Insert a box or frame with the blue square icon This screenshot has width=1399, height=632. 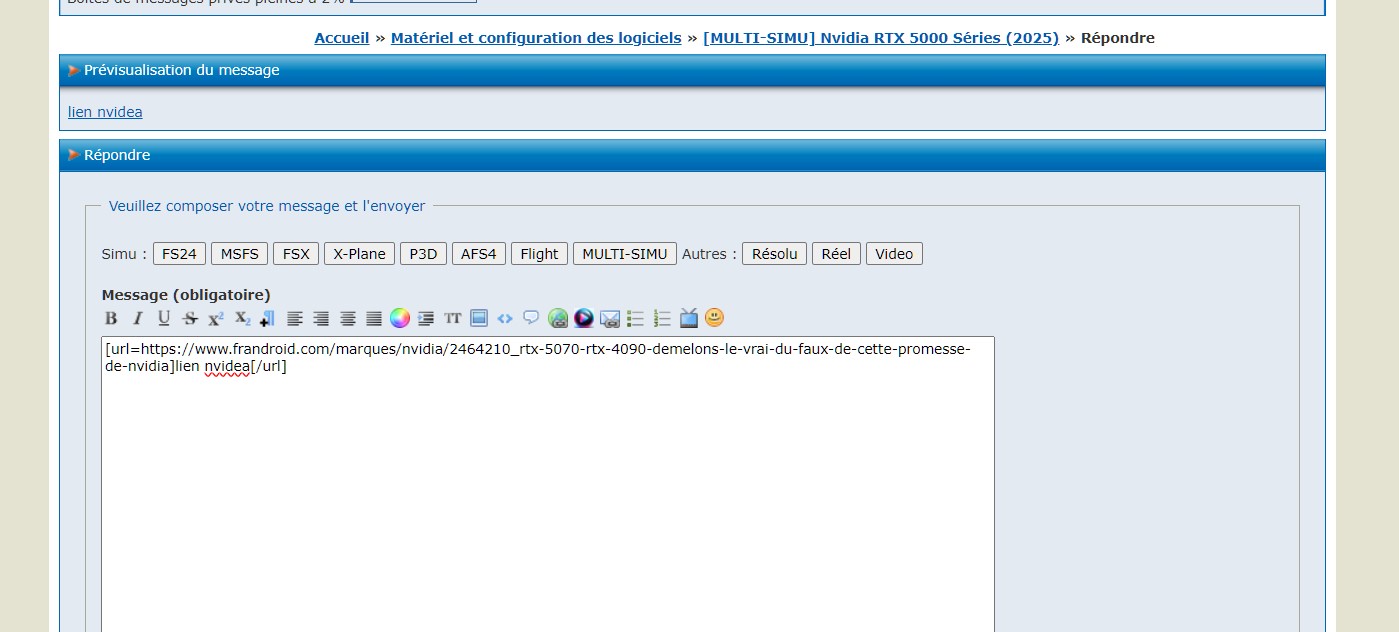[479, 319]
